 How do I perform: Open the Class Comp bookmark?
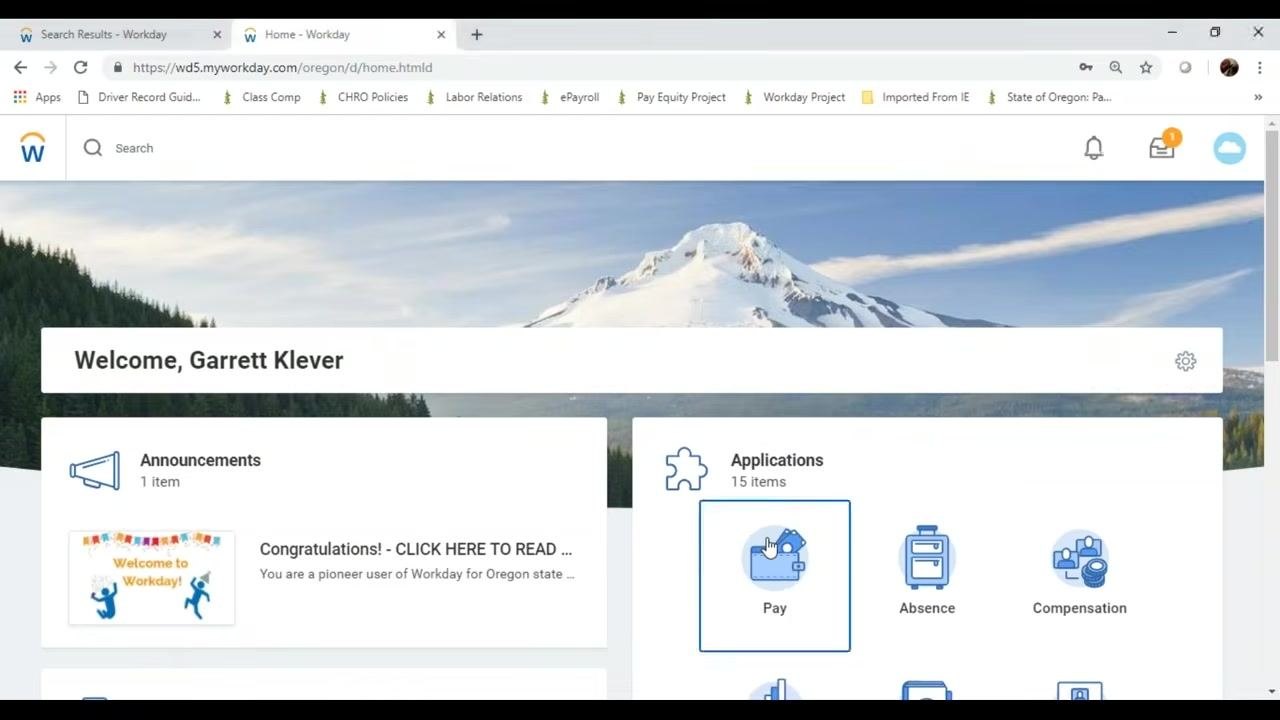click(261, 97)
